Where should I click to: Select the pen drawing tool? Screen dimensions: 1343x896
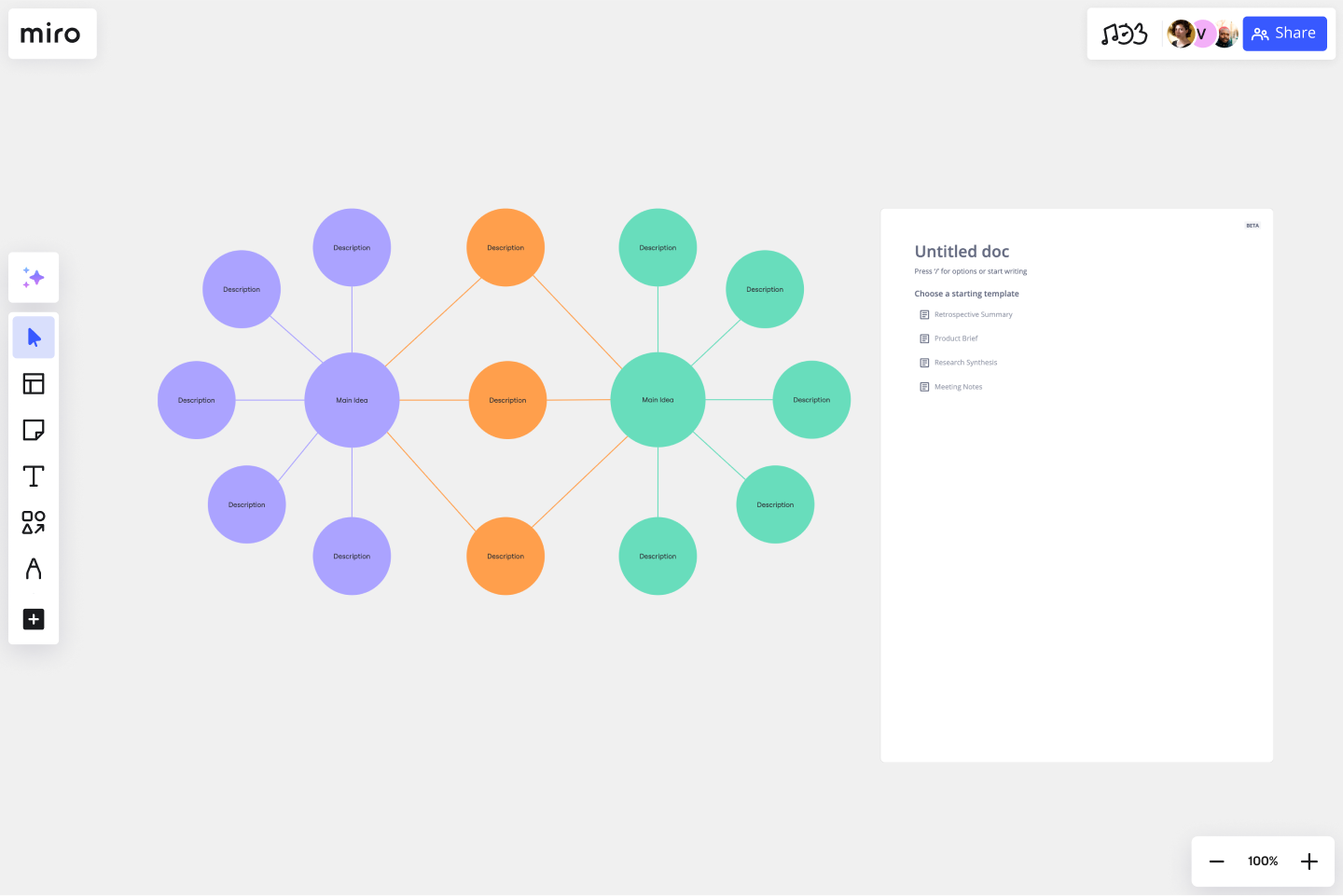click(34, 570)
